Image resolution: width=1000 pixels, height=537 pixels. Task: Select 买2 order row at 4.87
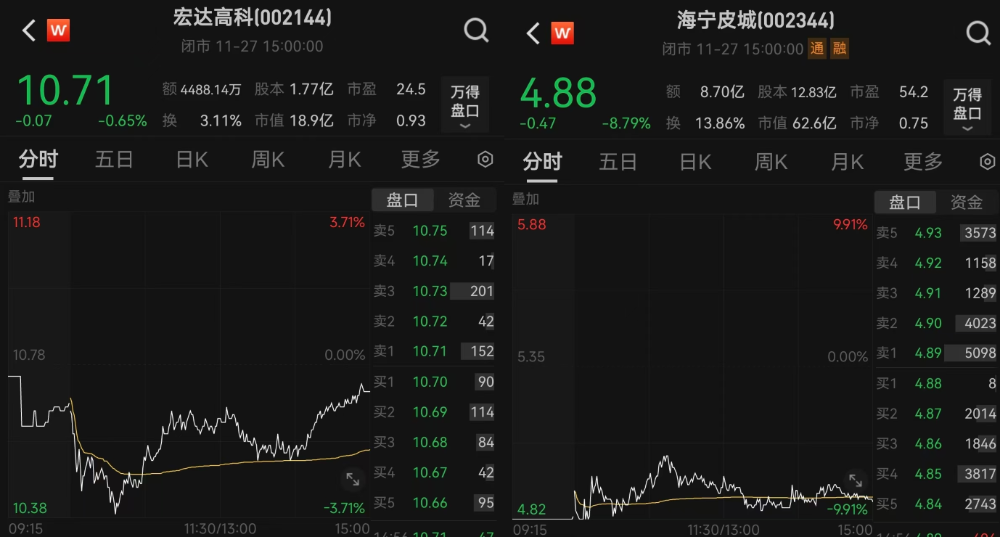[936, 414]
